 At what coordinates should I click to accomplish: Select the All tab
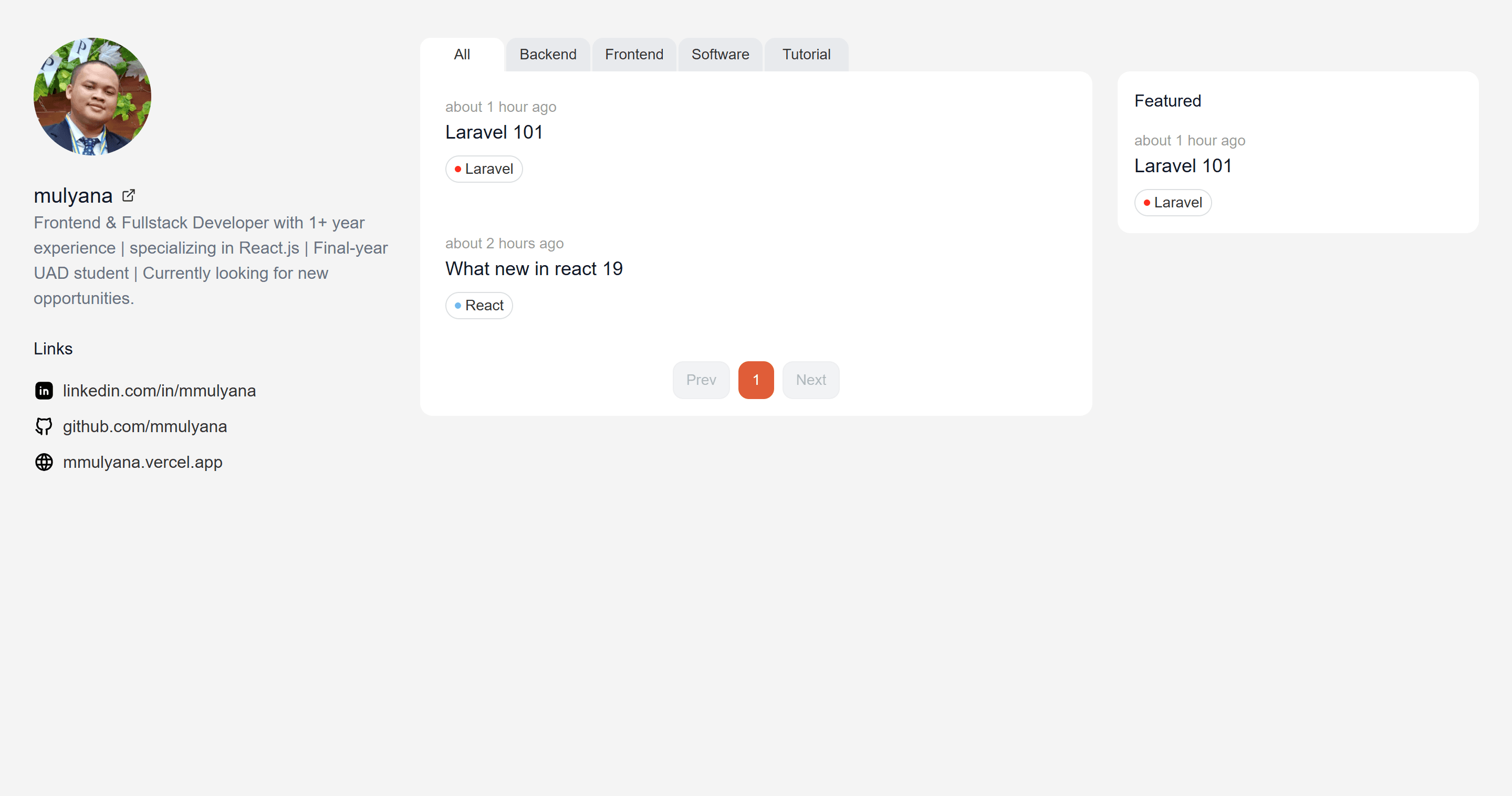click(462, 55)
